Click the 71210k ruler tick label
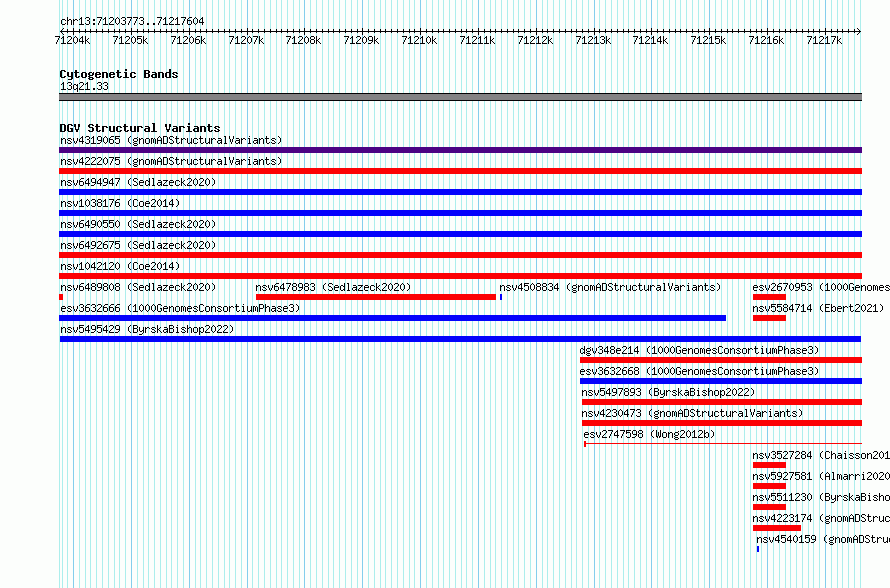This screenshot has width=890, height=588. tap(419, 40)
